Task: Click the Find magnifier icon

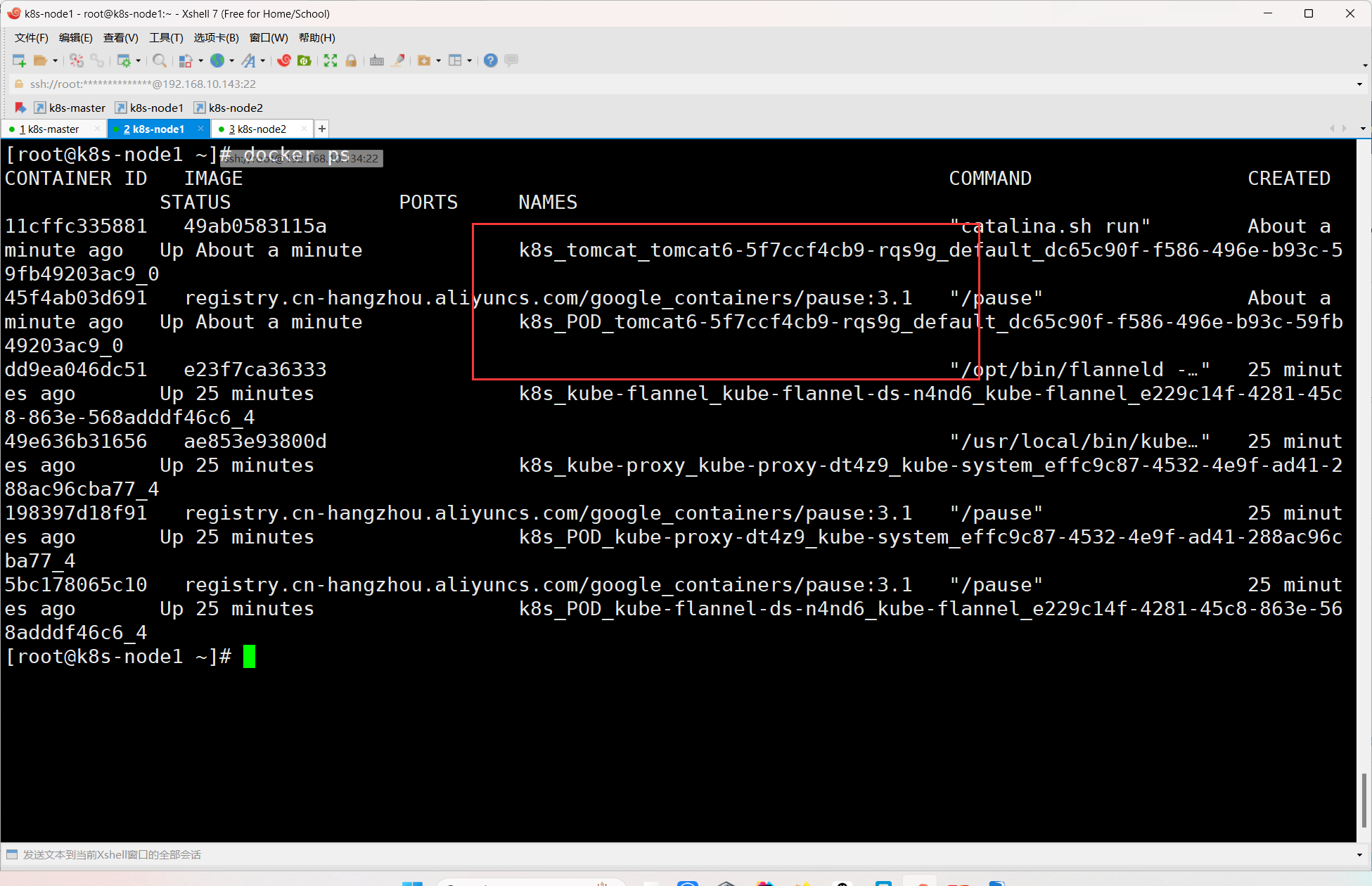Action: pos(160,60)
